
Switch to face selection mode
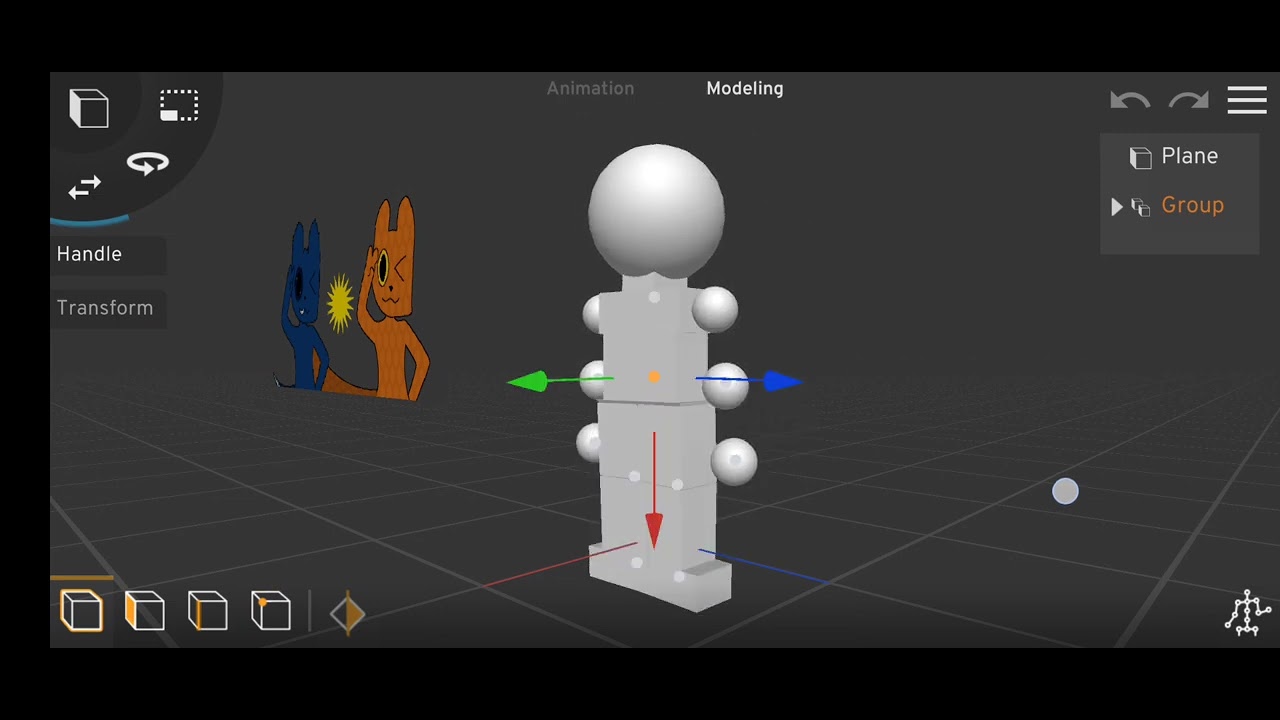[145, 611]
